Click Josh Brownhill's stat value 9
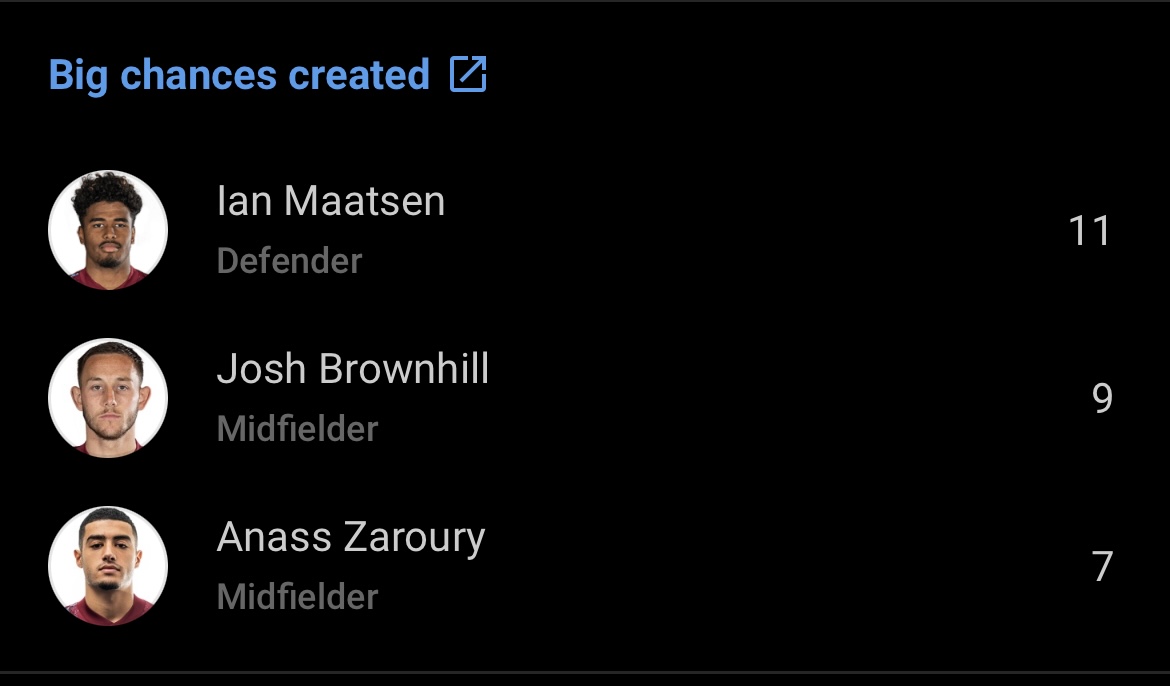Image resolution: width=1170 pixels, height=686 pixels. click(1101, 399)
